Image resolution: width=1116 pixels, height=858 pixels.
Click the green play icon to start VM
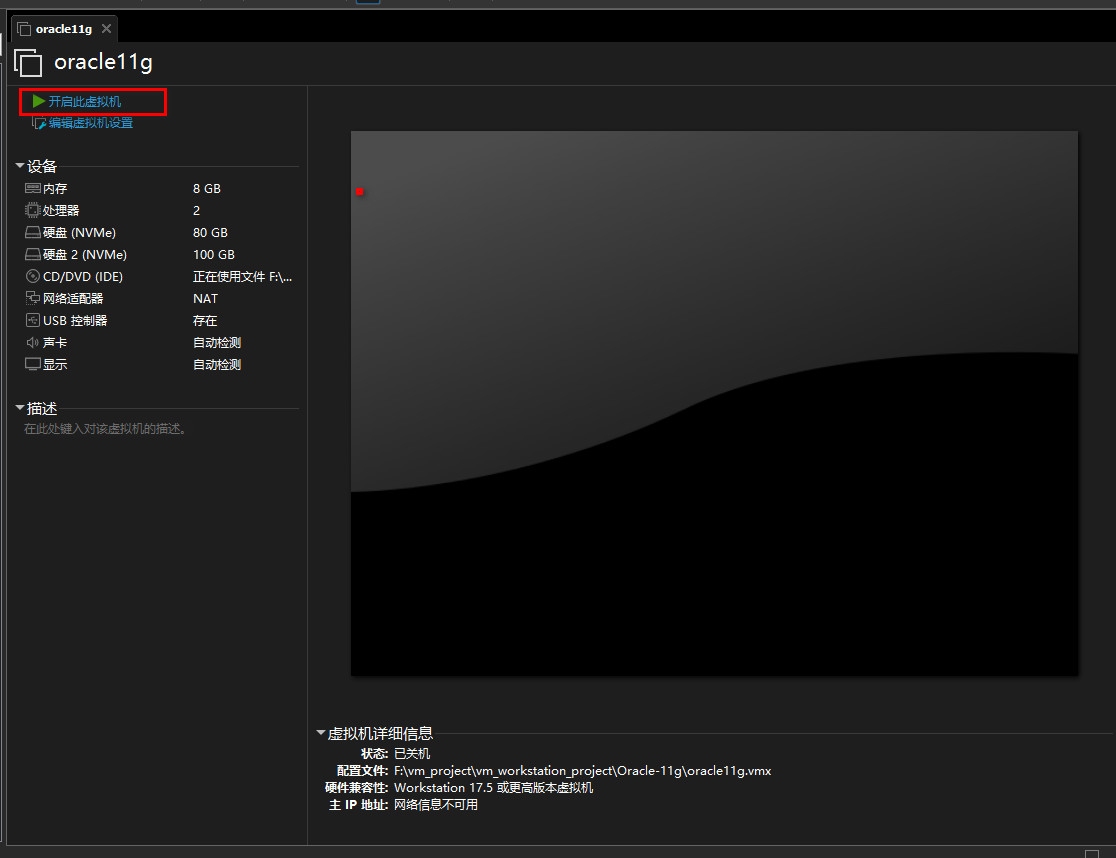38,101
